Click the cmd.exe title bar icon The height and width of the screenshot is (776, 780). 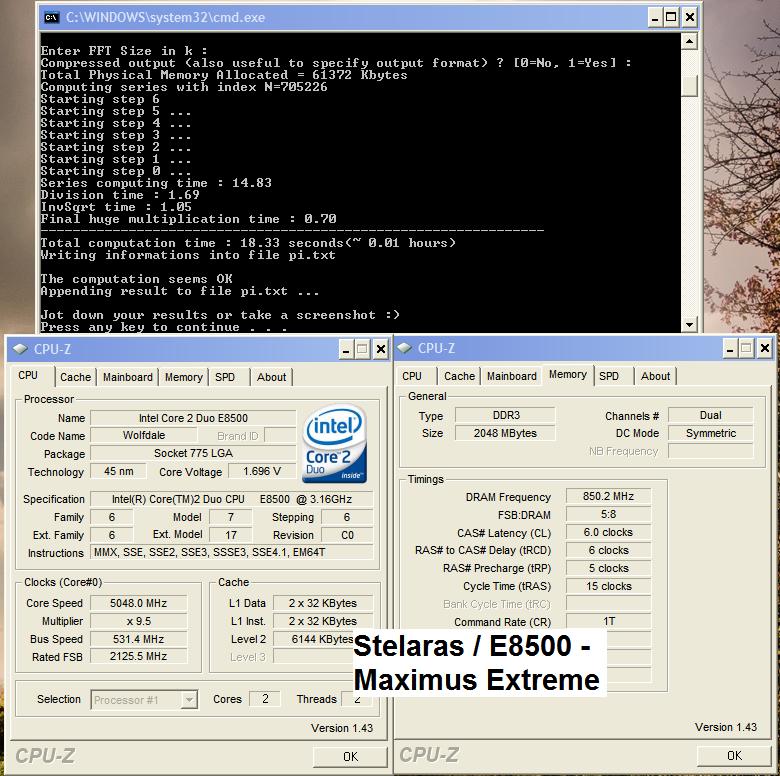[x=52, y=17]
